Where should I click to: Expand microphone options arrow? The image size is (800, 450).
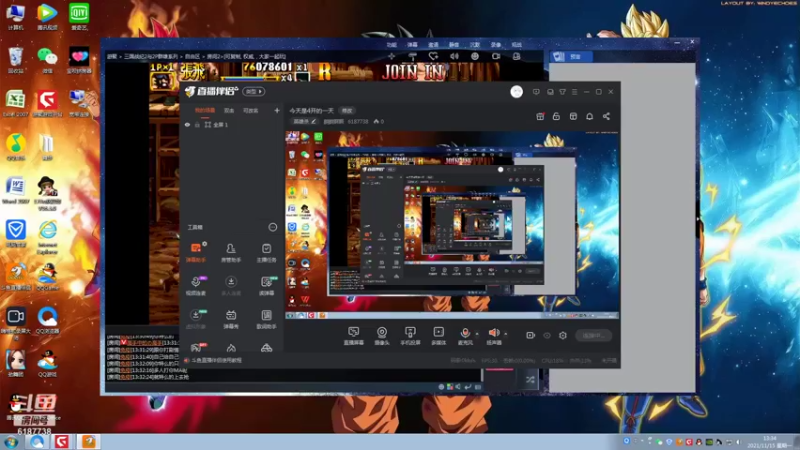[x=477, y=334]
